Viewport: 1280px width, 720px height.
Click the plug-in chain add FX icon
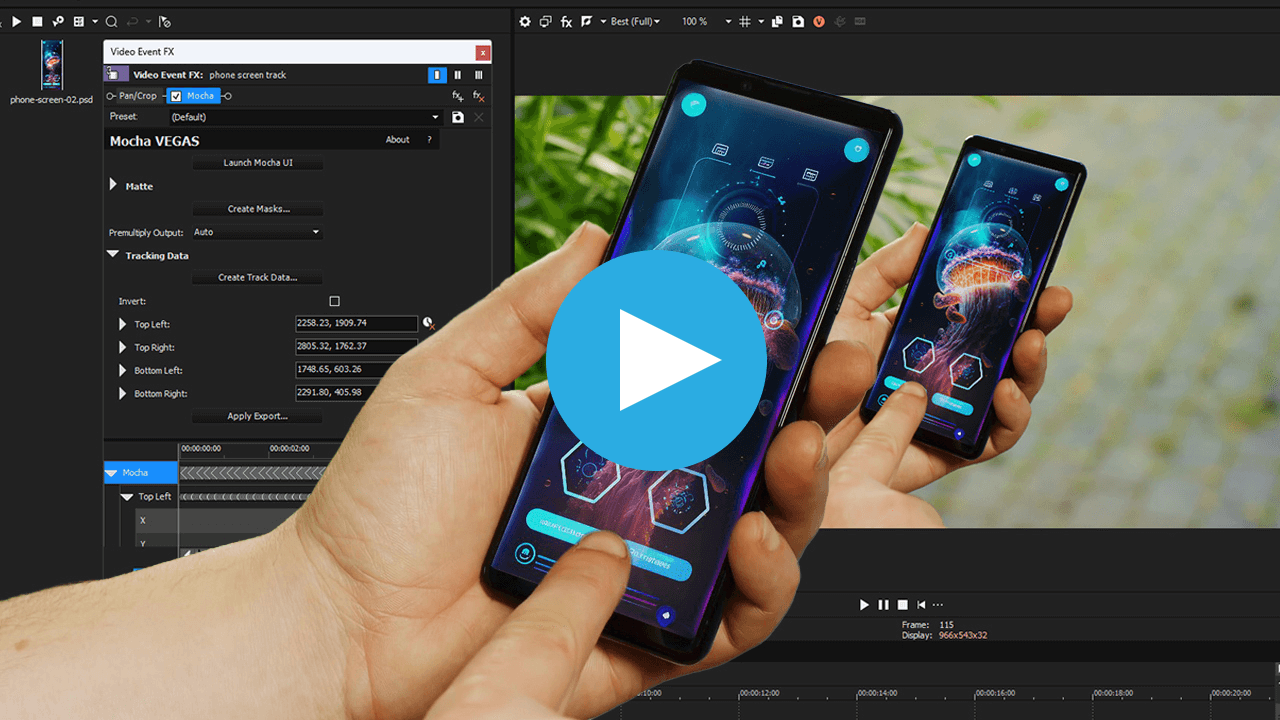coord(457,96)
